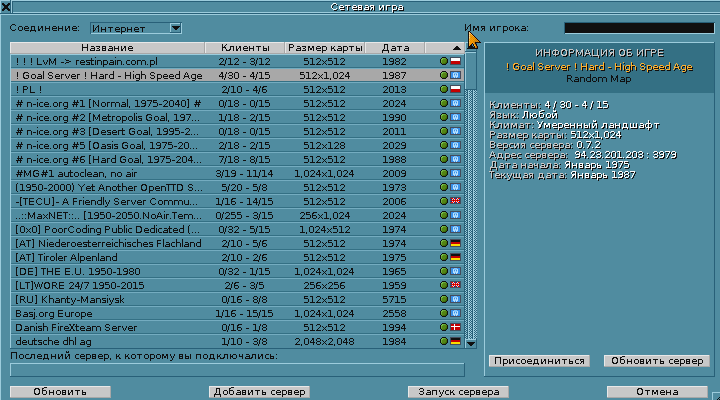Select '#MG#1 autoclean, no air' server

(x=237, y=173)
